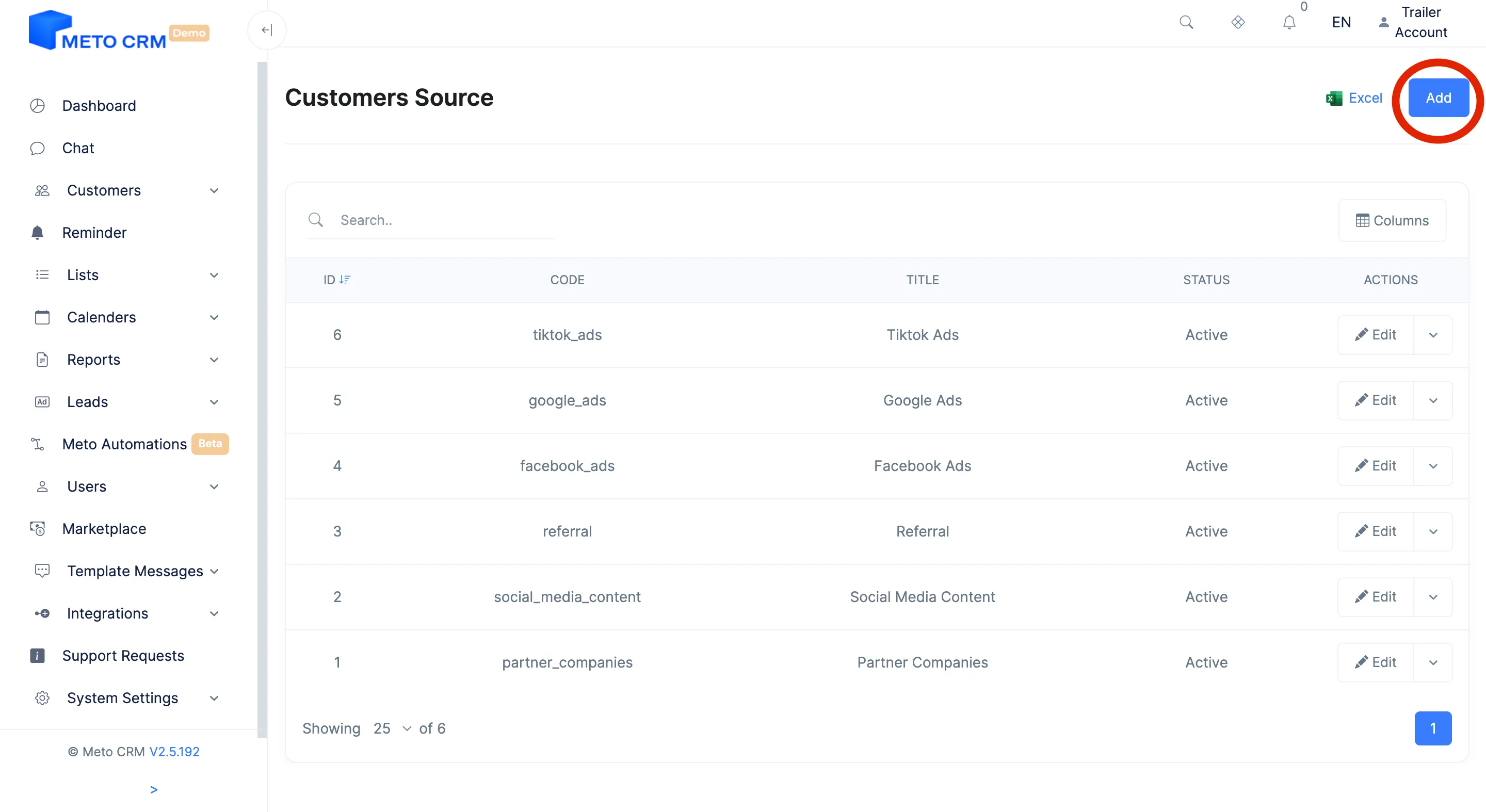Click the Meto CRM logo
Screen dimensions: 1486x812
98,30
